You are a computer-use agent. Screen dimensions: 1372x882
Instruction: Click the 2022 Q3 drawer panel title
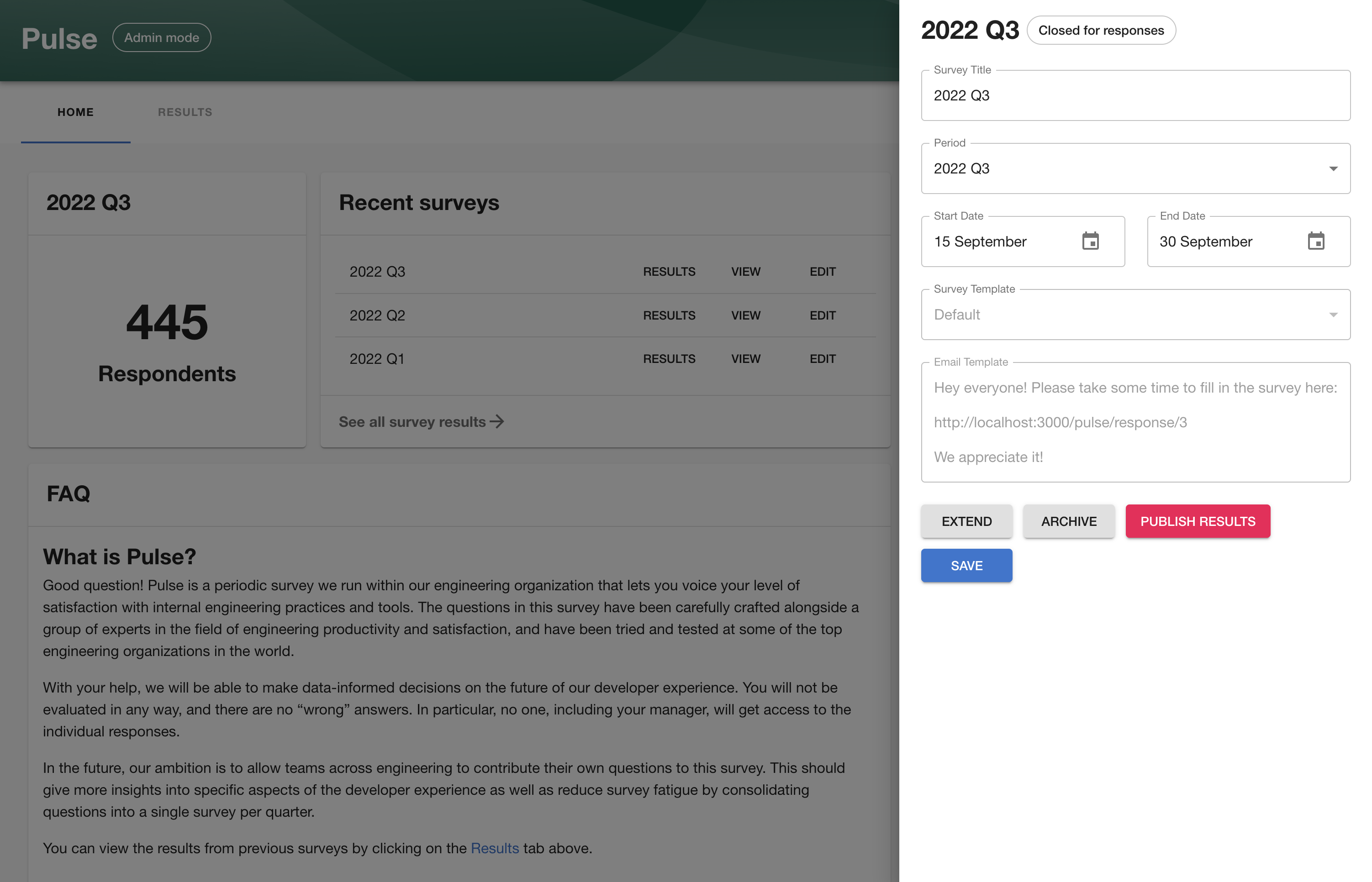point(970,30)
